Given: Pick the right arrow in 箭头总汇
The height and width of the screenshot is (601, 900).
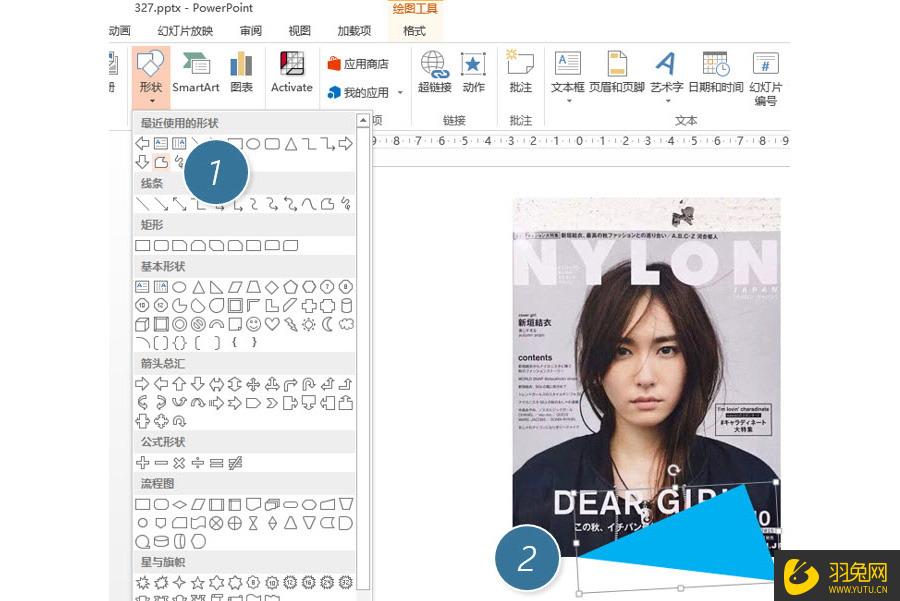Looking at the screenshot, I should [142, 384].
